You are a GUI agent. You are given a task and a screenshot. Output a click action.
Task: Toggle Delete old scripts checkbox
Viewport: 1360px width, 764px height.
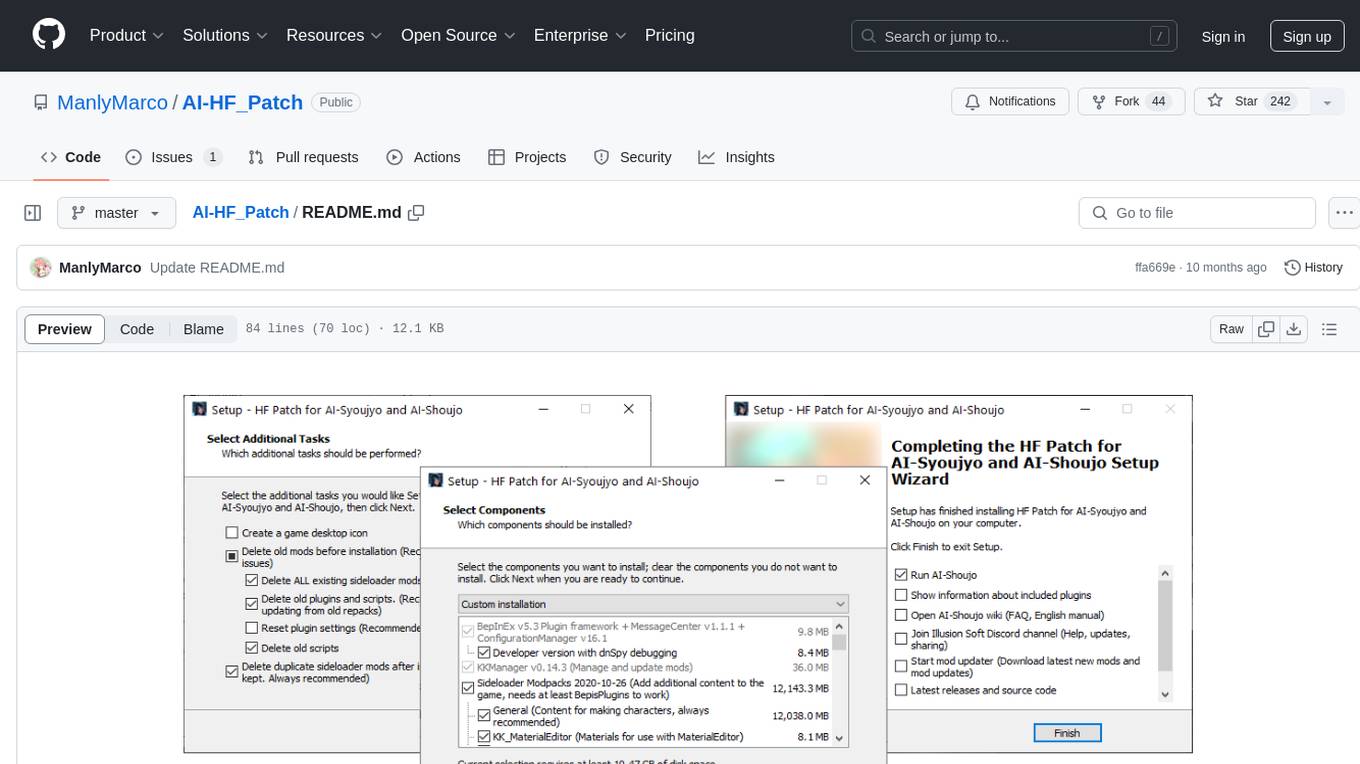(x=252, y=648)
